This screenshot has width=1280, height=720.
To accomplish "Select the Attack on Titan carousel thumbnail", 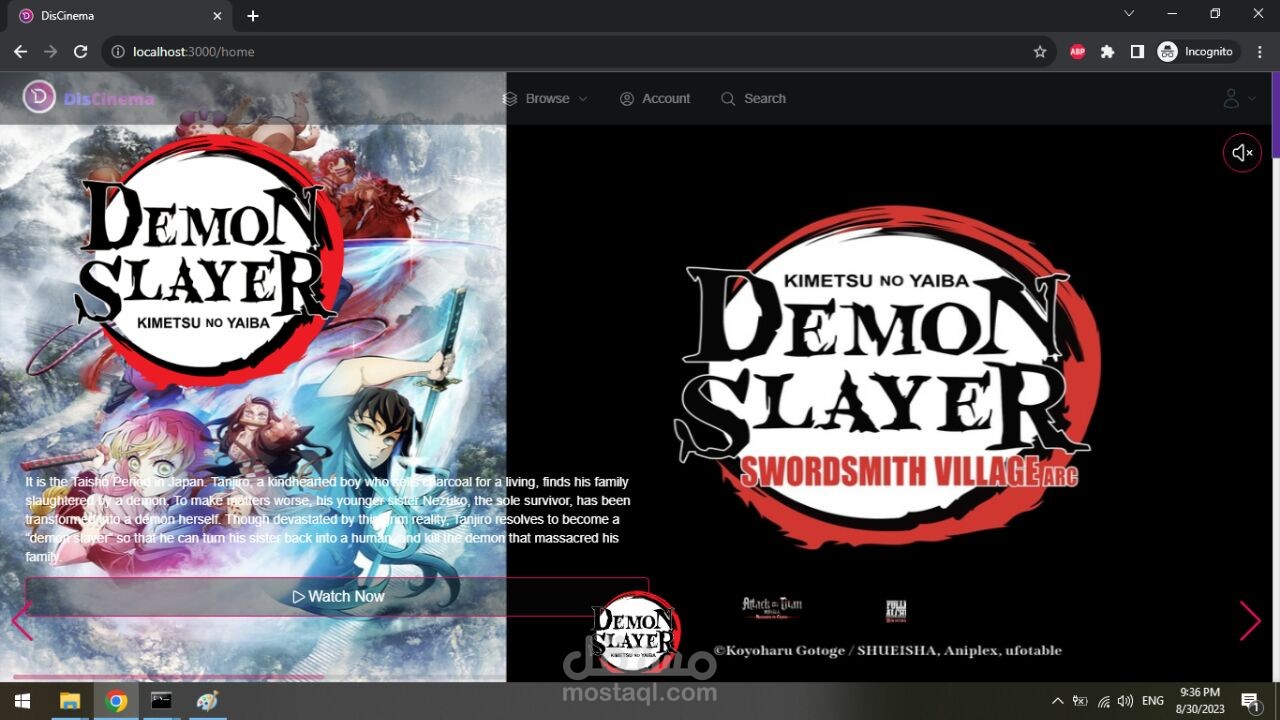I will click(772, 608).
